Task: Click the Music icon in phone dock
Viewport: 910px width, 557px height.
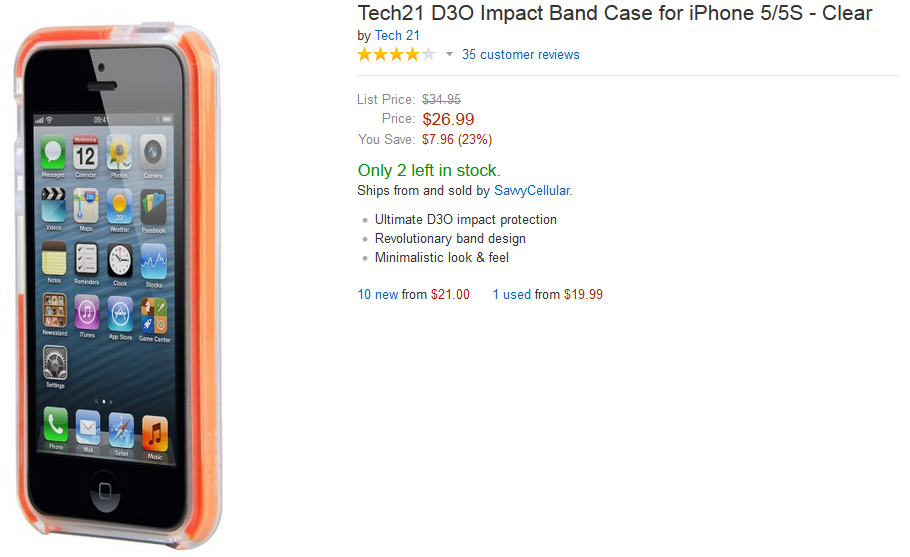Action: coord(154,432)
